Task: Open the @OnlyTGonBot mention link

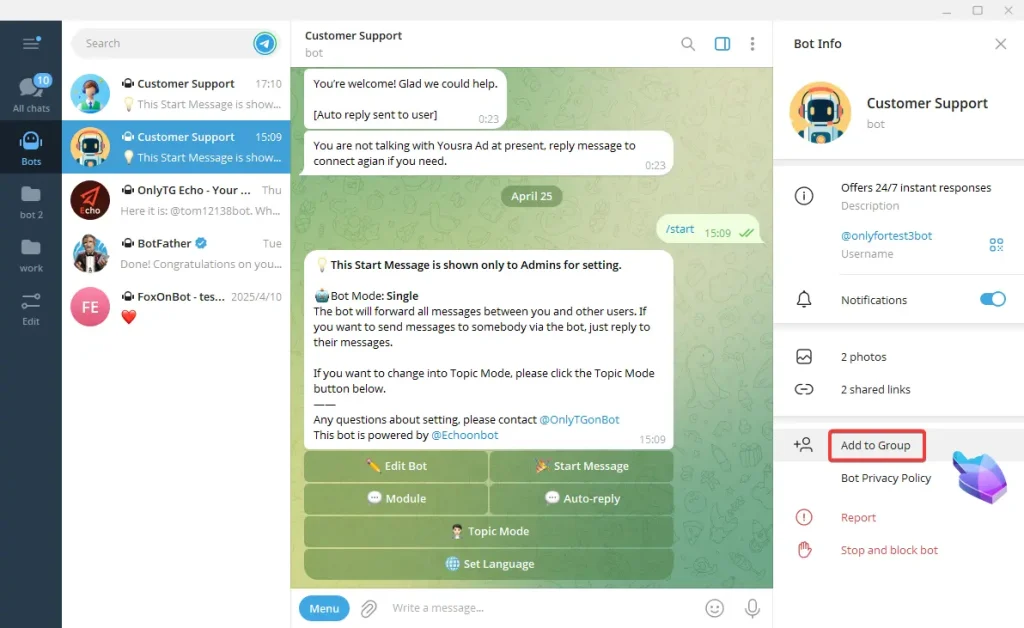Action: tap(579, 420)
